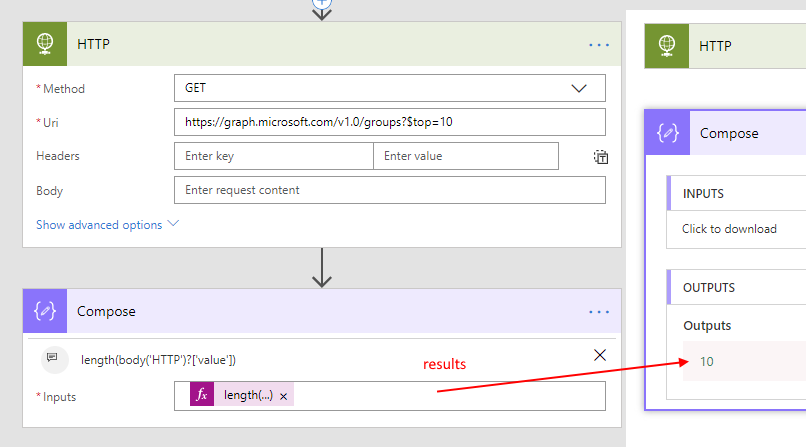Image resolution: width=806 pixels, height=447 pixels.
Task: Focus the Headers 'Enter value' field
Action: pos(465,156)
